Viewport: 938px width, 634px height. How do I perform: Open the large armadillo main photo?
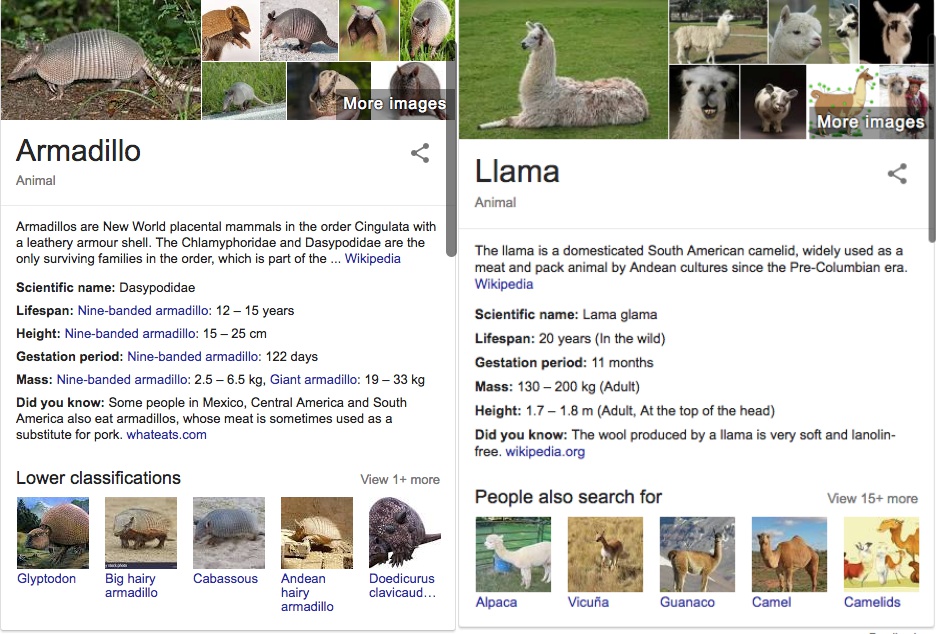tap(100, 60)
